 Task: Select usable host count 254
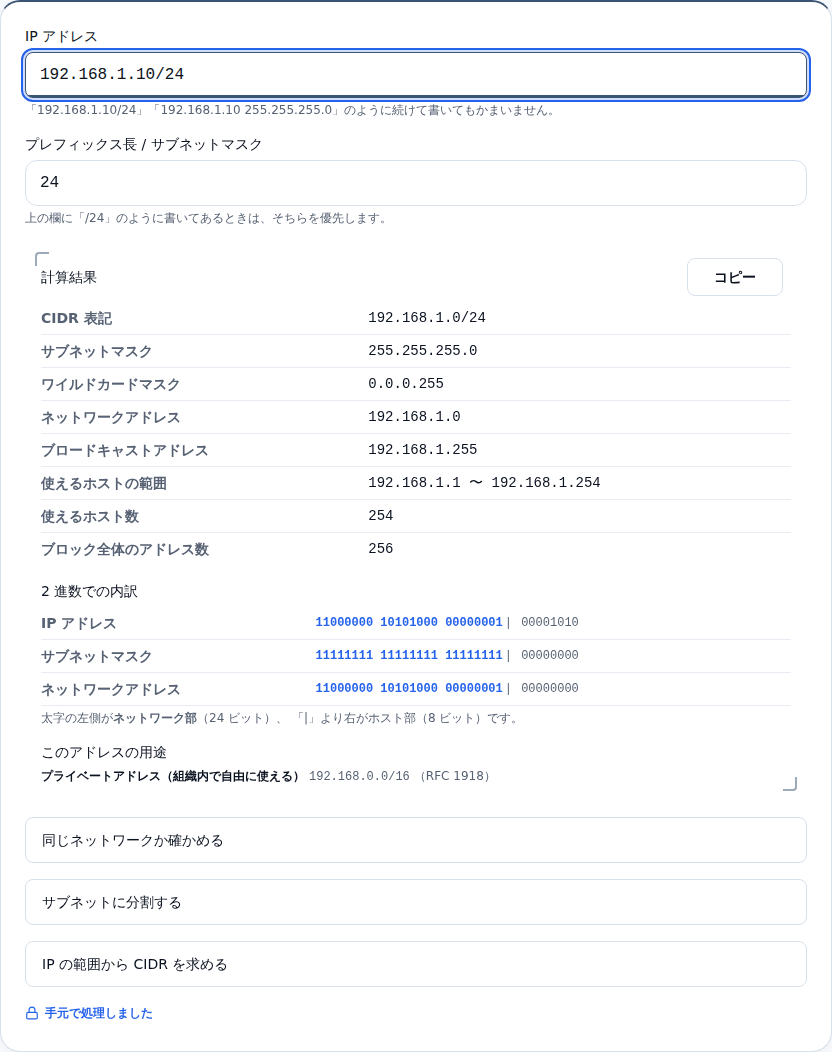[380, 515]
